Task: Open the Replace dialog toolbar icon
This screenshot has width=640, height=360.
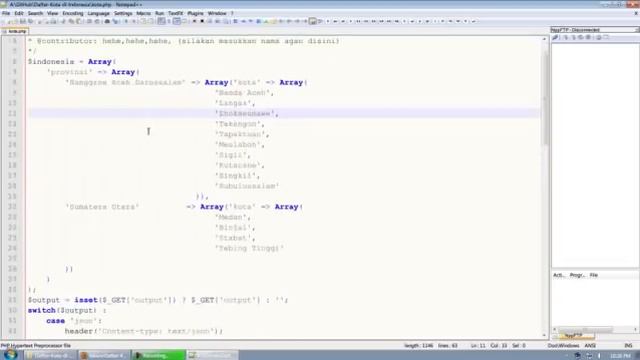Action: coord(116,21)
